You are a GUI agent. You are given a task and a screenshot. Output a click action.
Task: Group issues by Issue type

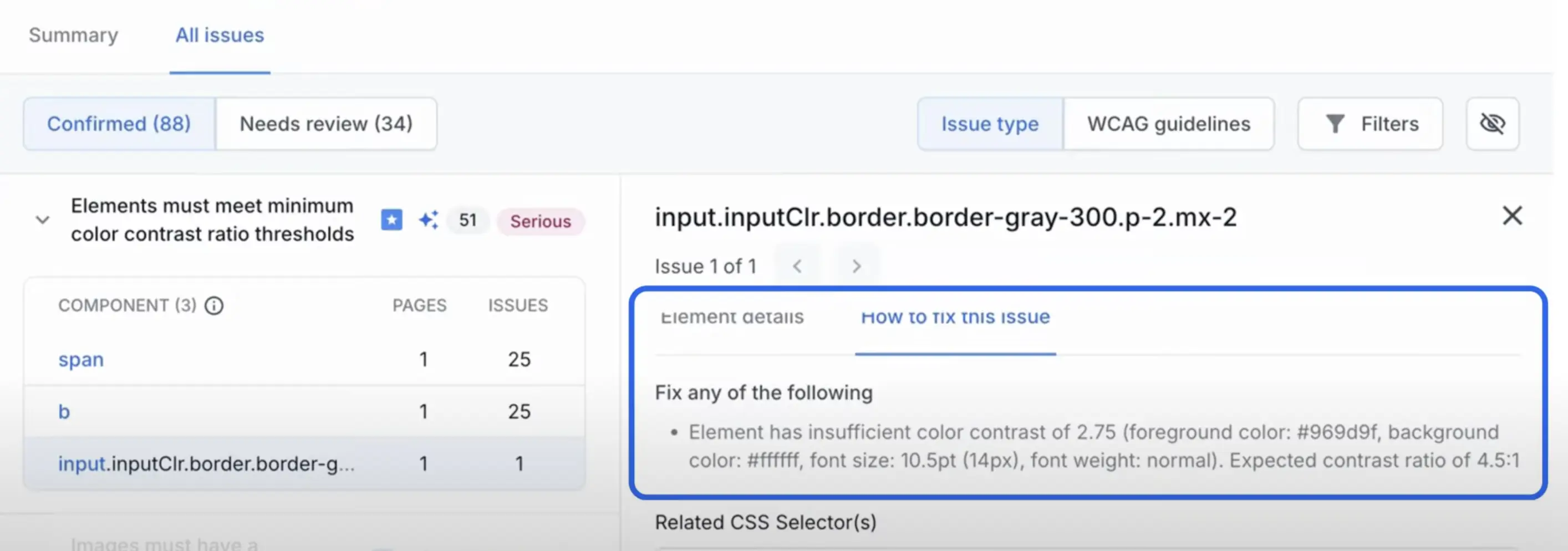pos(990,124)
